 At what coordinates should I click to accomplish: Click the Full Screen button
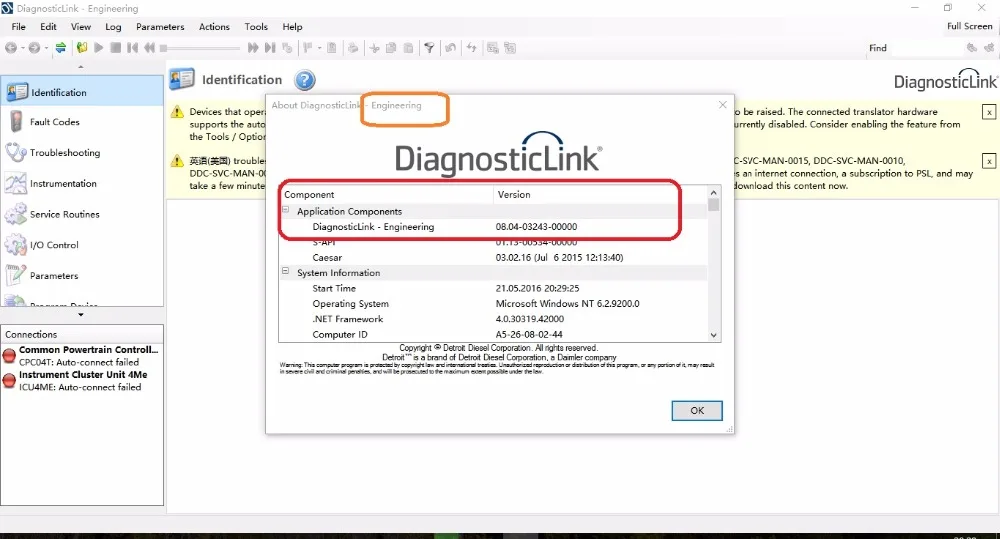969,26
